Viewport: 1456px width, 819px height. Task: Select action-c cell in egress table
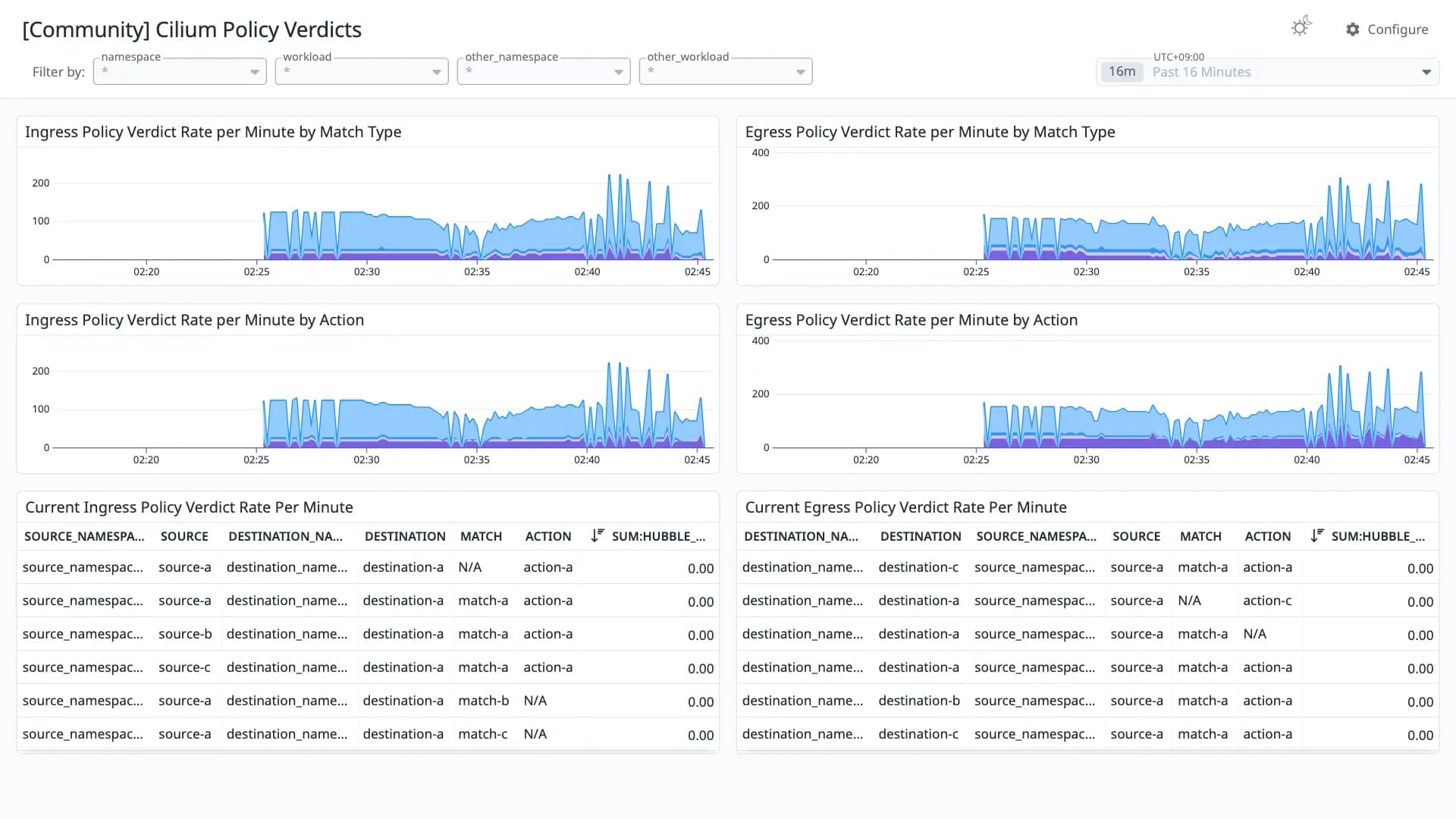[x=1267, y=601]
